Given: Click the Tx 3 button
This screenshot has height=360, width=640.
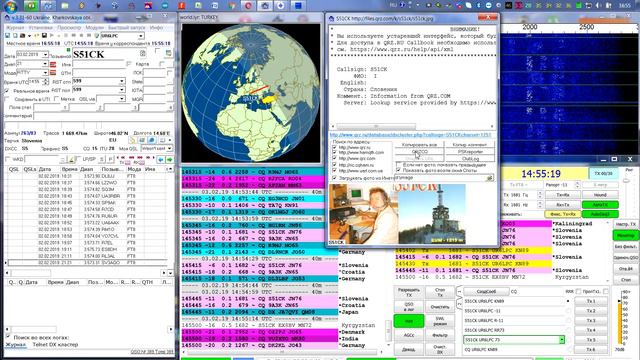Looking at the screenshot, I should 591,320.
